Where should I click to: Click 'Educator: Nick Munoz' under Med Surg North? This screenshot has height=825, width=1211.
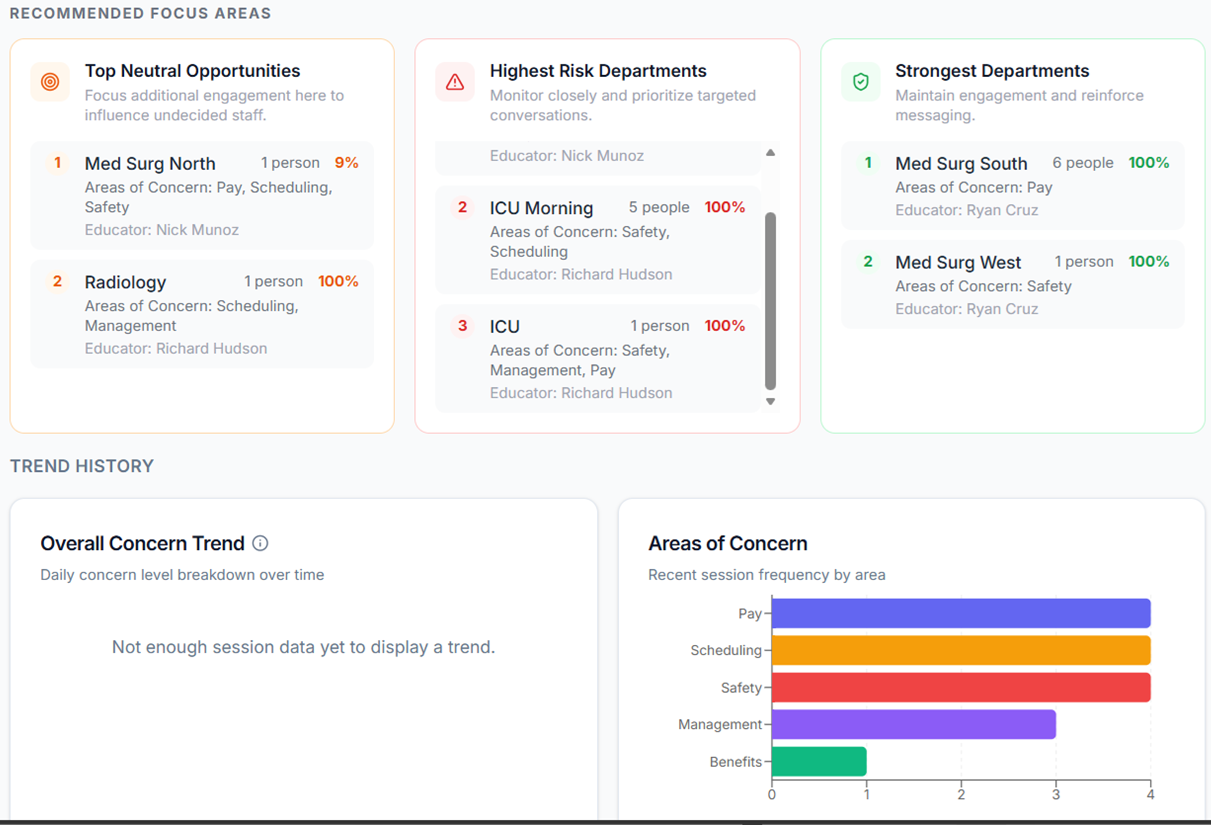coord(162,230)
